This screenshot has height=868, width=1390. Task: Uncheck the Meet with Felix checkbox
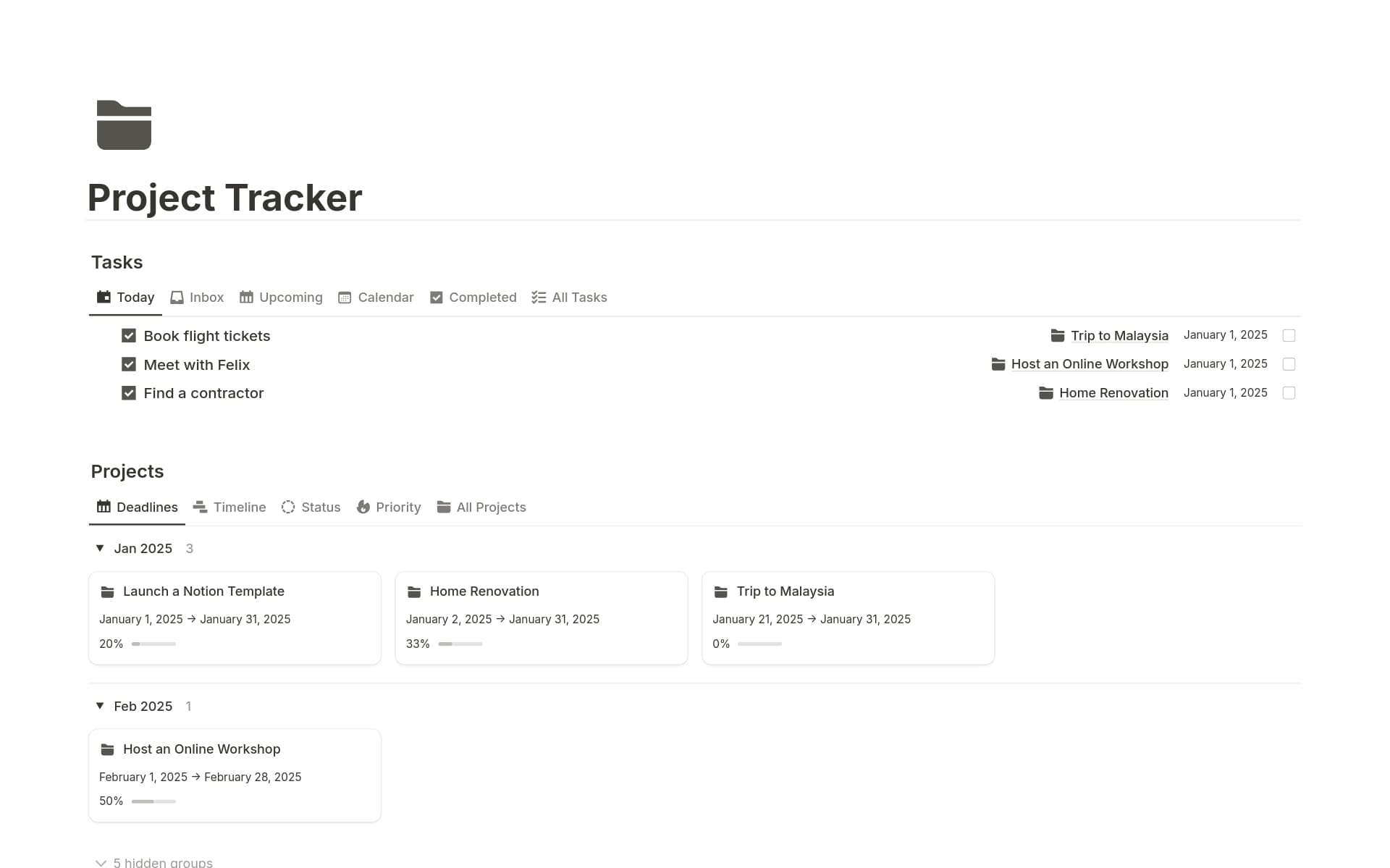129,364
